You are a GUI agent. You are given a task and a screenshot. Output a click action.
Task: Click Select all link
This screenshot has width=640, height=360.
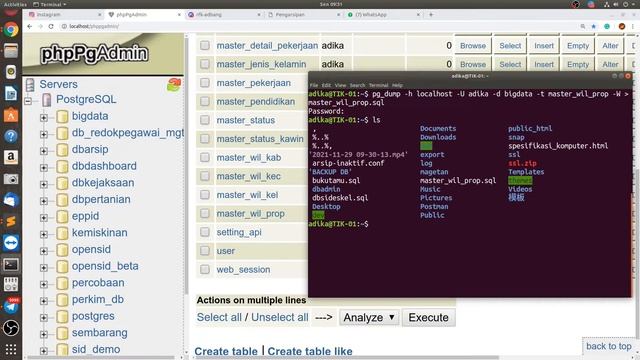[x=219, y=318]
